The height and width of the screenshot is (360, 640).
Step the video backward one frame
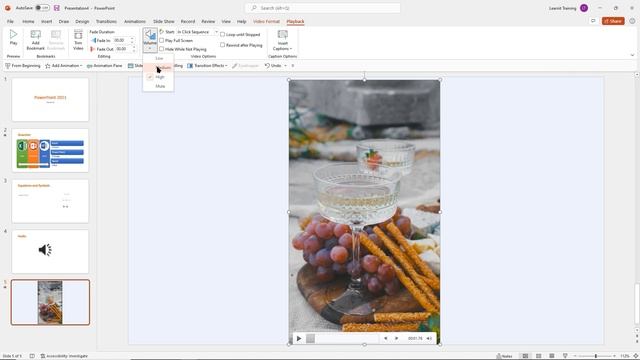click(x=385, y=338)
